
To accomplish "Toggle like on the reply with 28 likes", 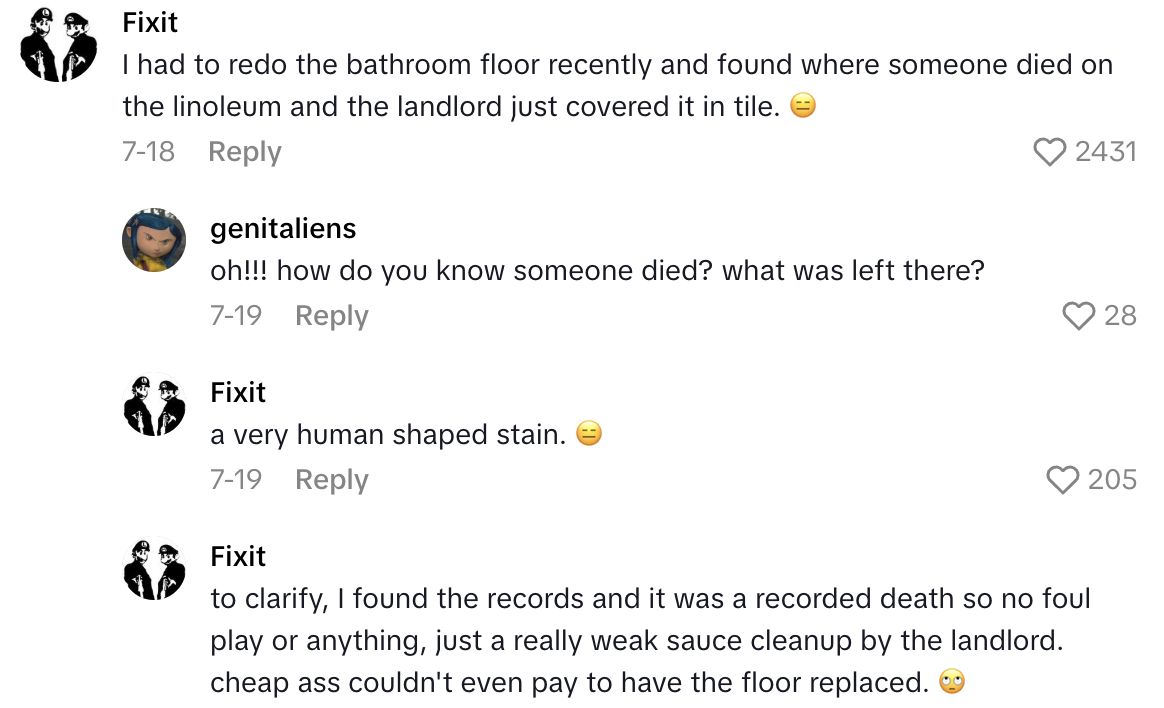I will (1077, 317).
